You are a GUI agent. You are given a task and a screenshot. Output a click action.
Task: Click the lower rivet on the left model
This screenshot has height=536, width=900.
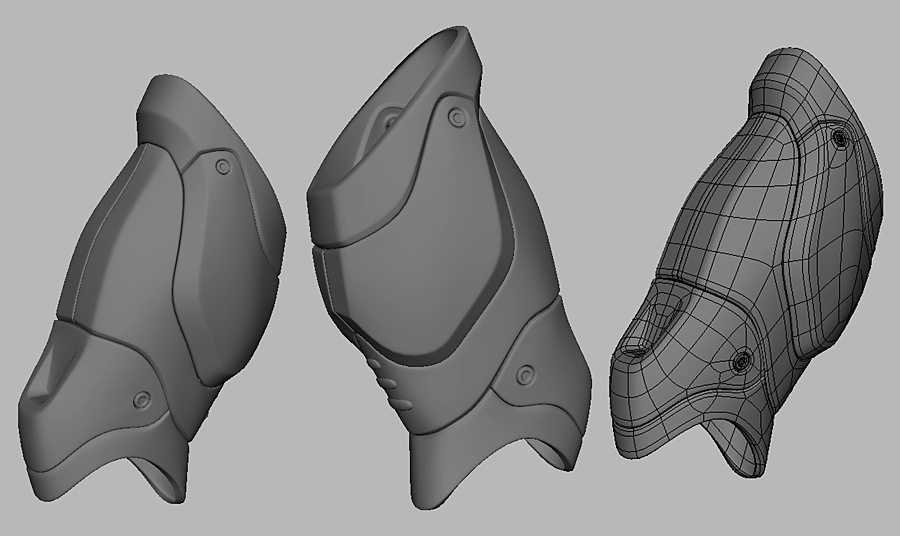tap(143, 400)
